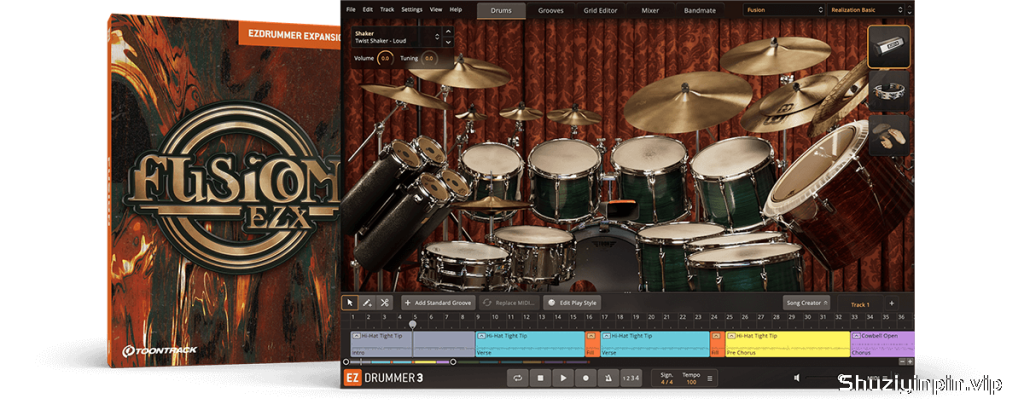
Task: Open the Twist Shaker - Loud instrument dropdown
Action: pos(396,36)
